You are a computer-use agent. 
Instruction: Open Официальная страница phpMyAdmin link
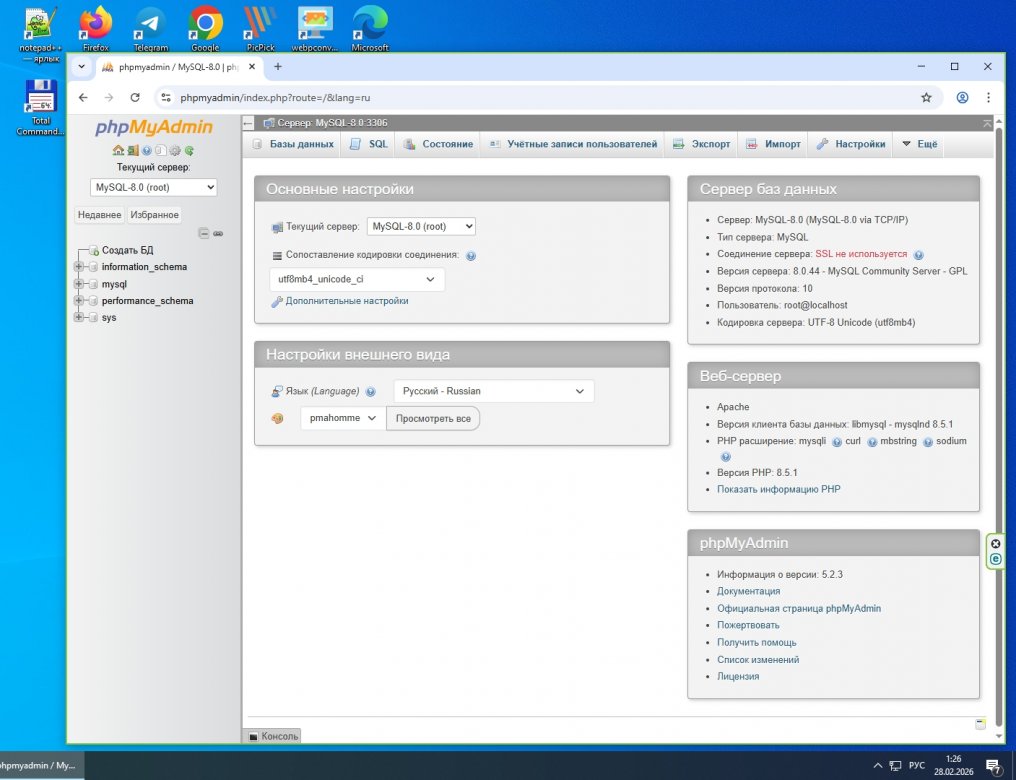click(798, 609)
